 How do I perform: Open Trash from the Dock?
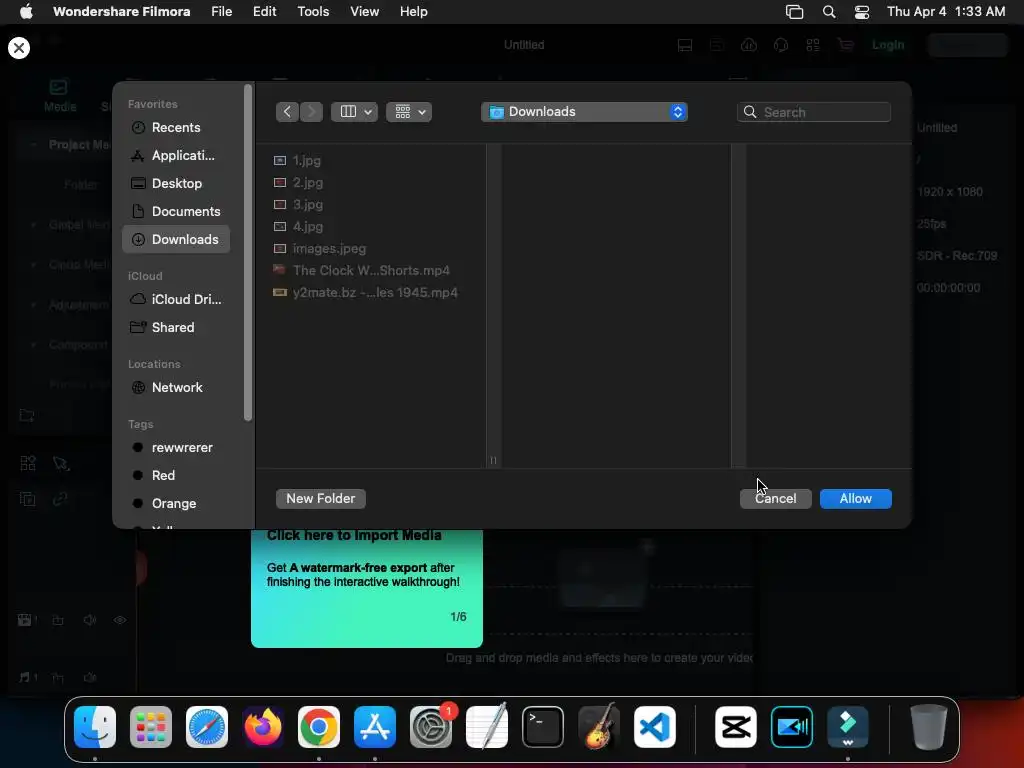pos(929,727)
